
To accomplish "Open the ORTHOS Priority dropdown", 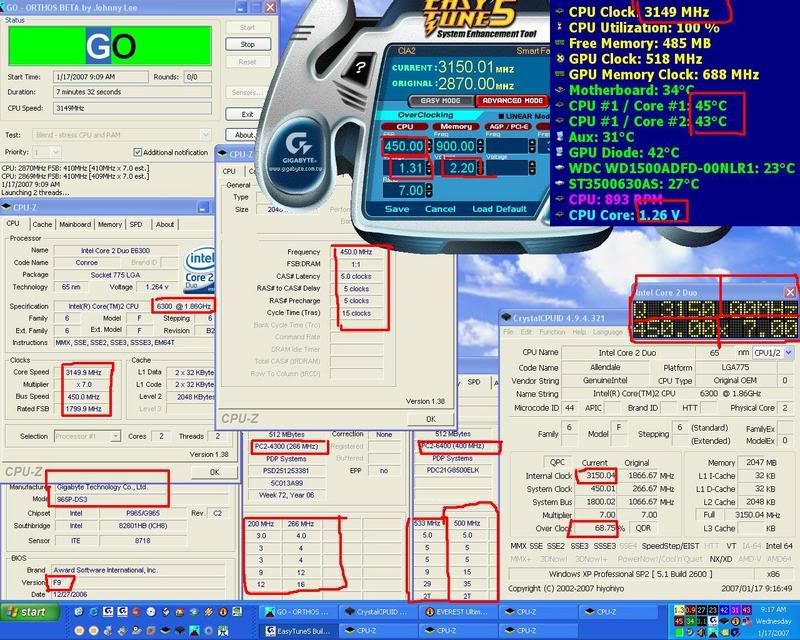I will coord(56,152).
